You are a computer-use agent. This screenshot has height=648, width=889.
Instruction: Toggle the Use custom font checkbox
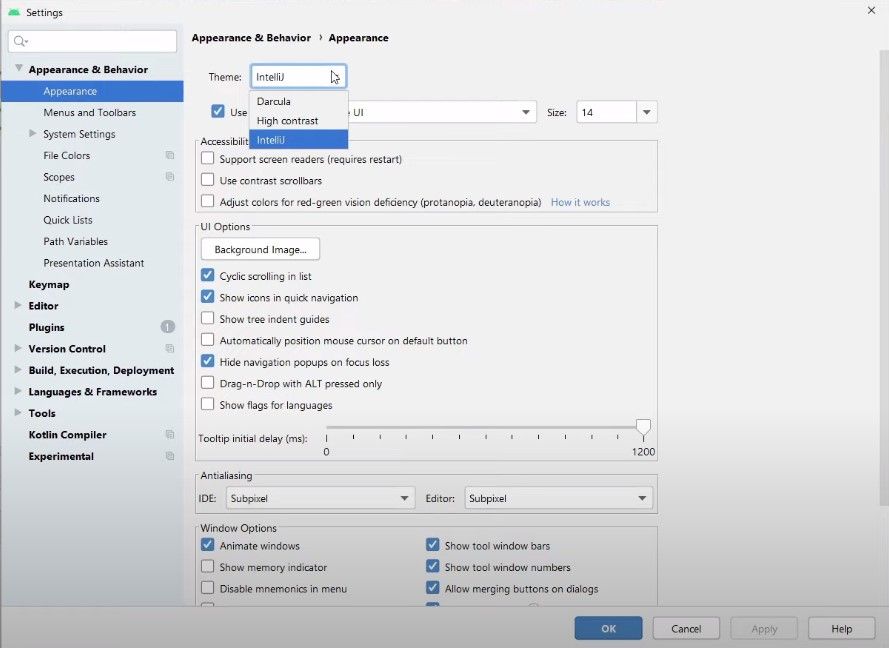pyautogui.click(x=218, y=112)
